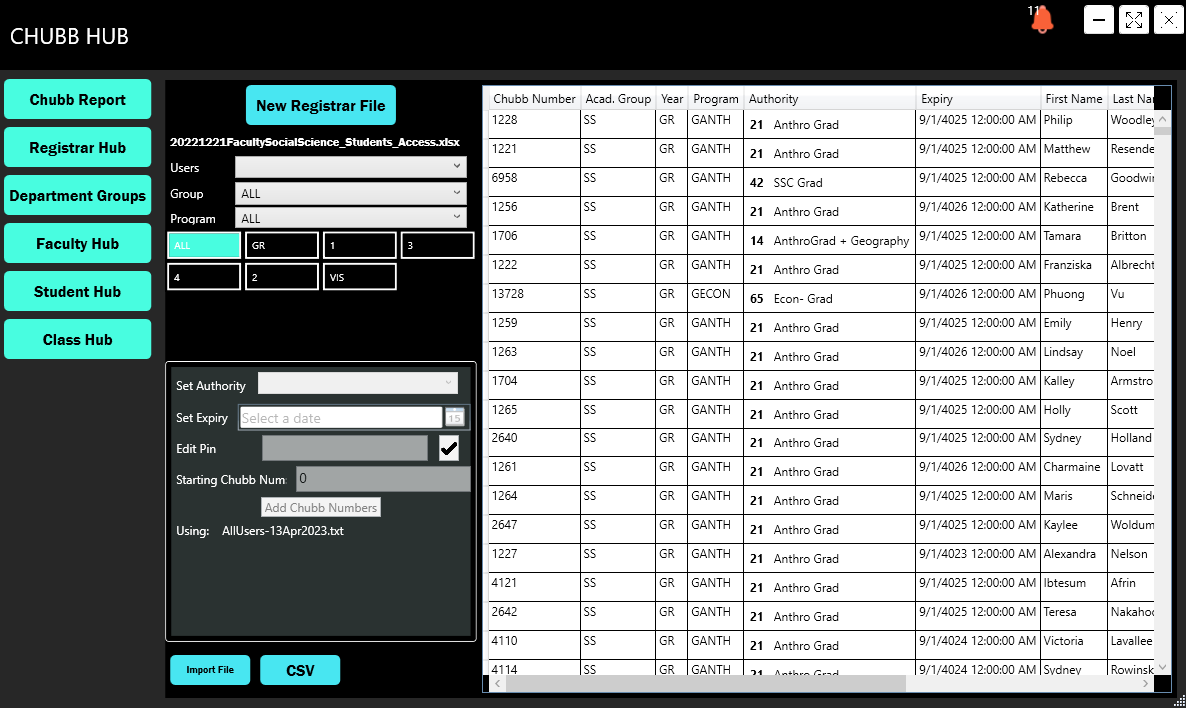Export data with the CSV button
Viewport: 1186px width, 708px height.
[300, 670]
